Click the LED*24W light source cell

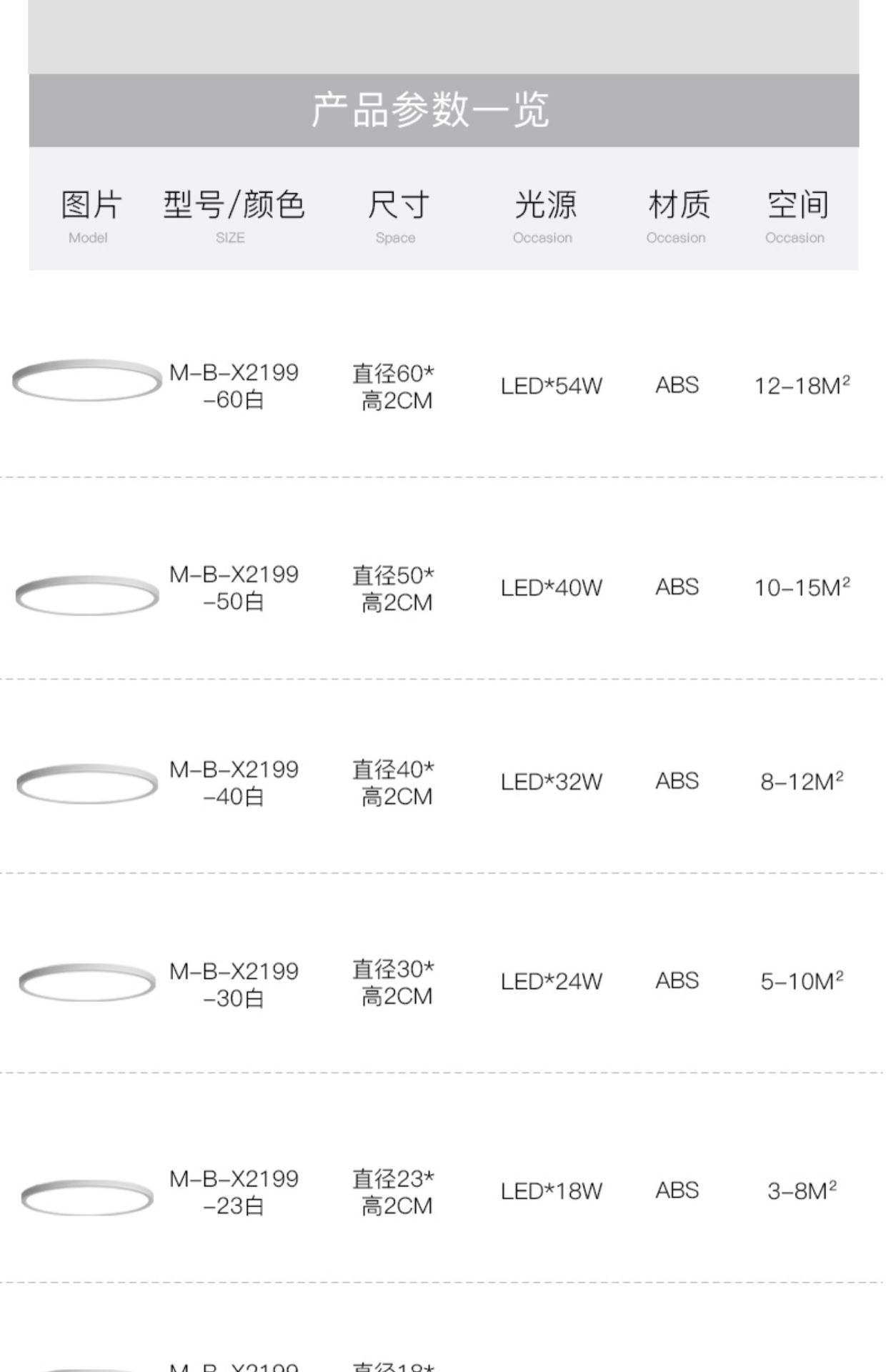(x=551, y=981)
